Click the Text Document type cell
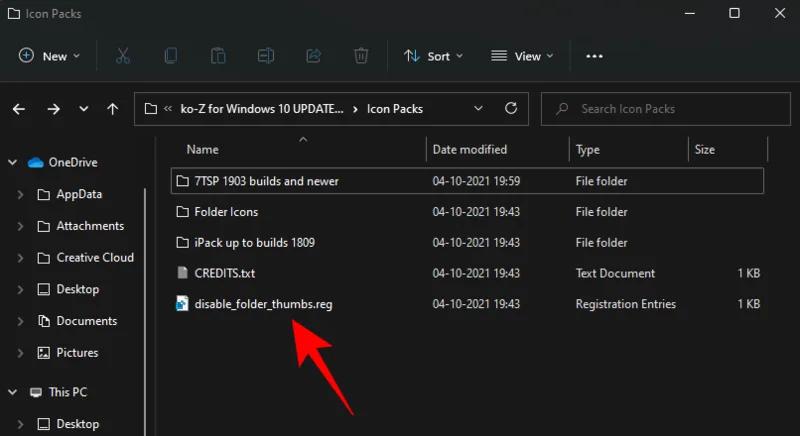 (615, 273)
